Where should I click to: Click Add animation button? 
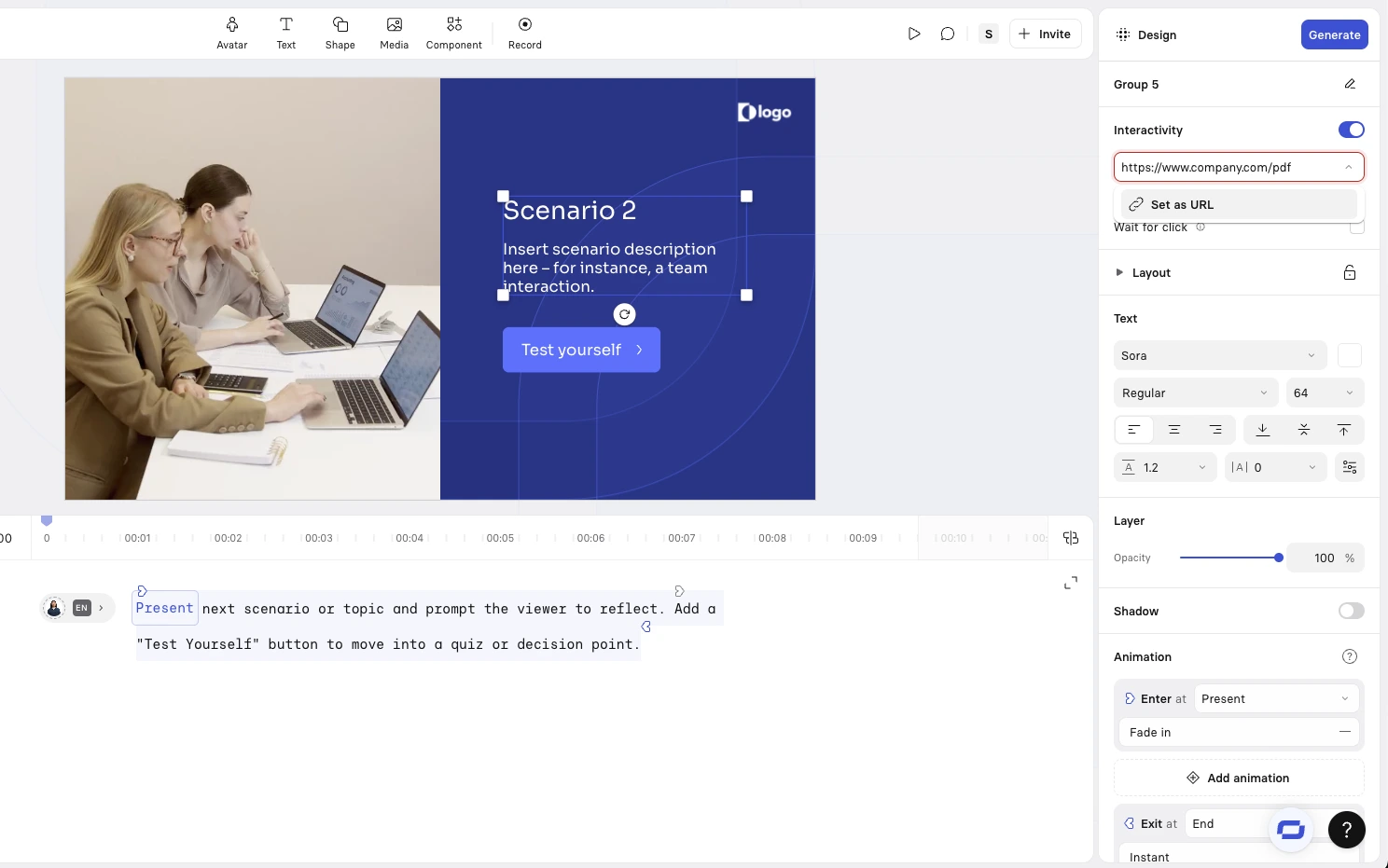1239,778
